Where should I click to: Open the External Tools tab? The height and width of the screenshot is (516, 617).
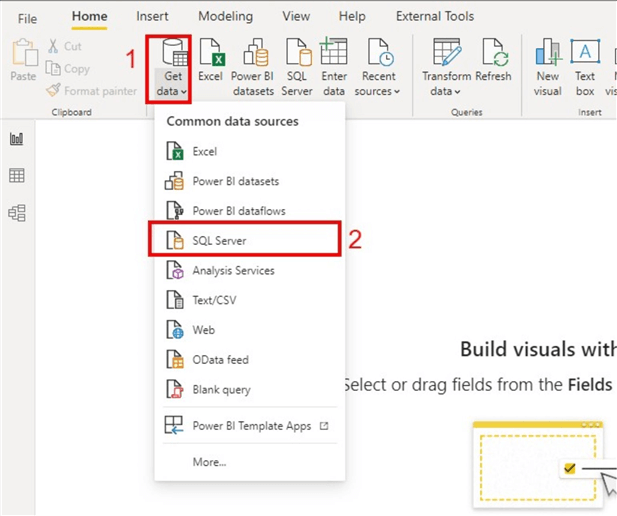(435, 17)
